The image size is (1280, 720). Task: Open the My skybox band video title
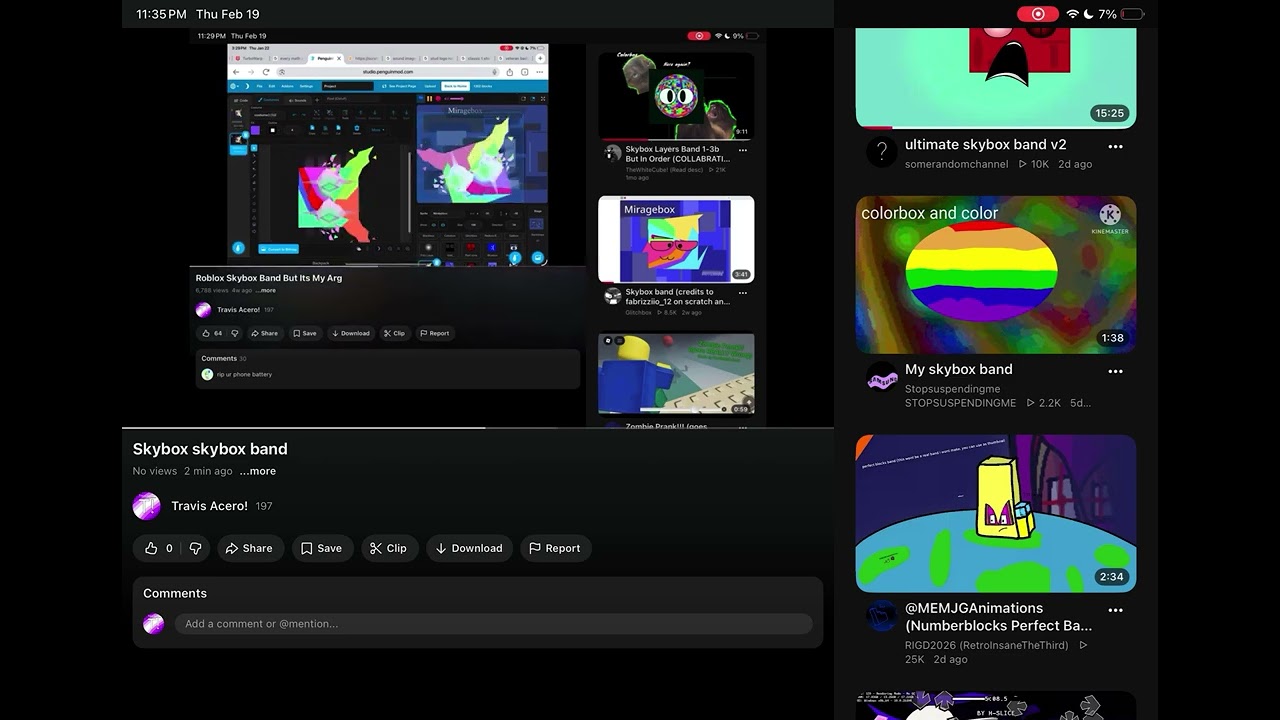(x=959, y=369)
